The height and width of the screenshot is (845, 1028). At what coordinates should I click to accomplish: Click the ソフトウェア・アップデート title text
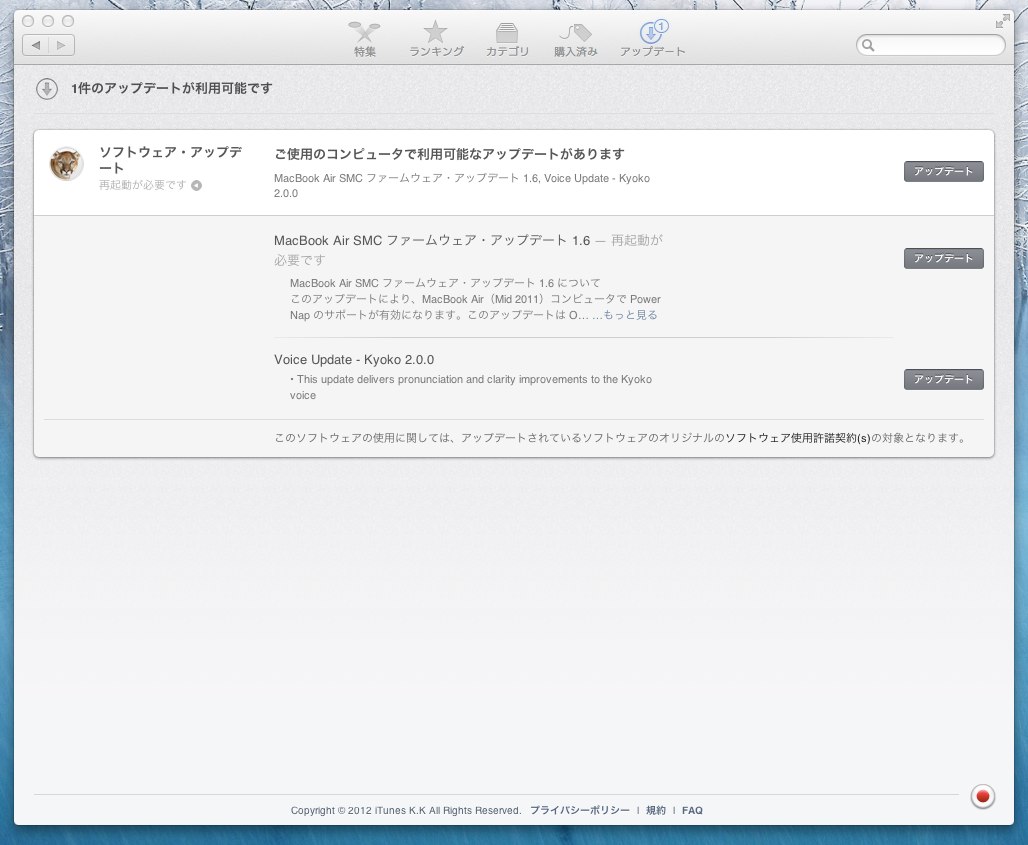(170, 160)
